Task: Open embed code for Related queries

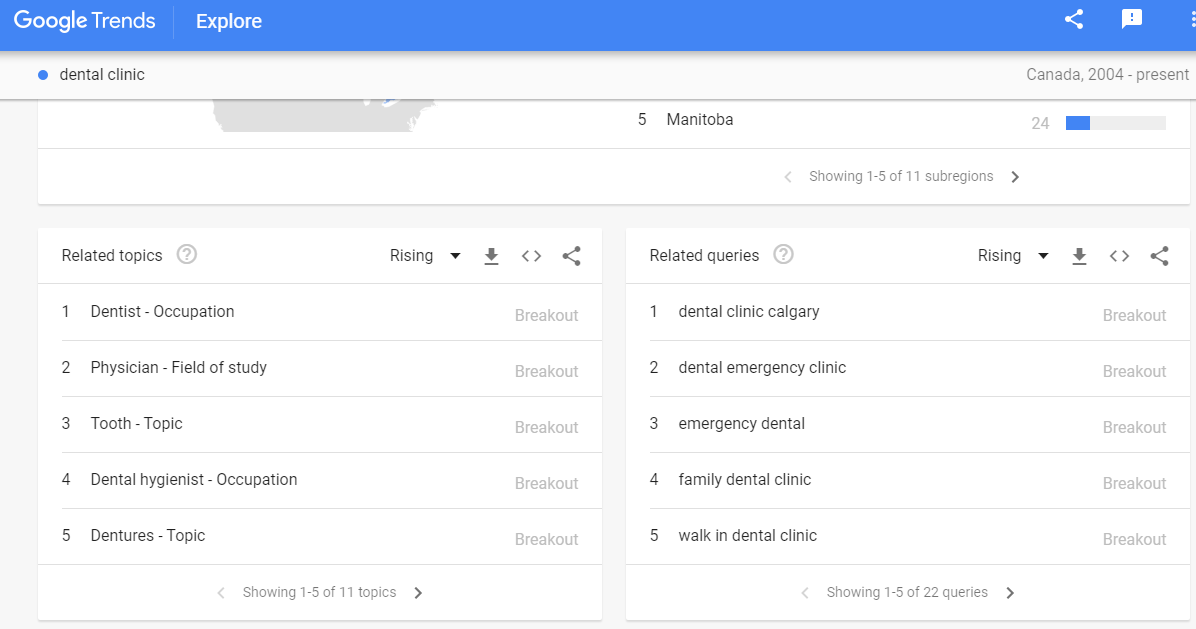Action: [x=1119, y=256]
